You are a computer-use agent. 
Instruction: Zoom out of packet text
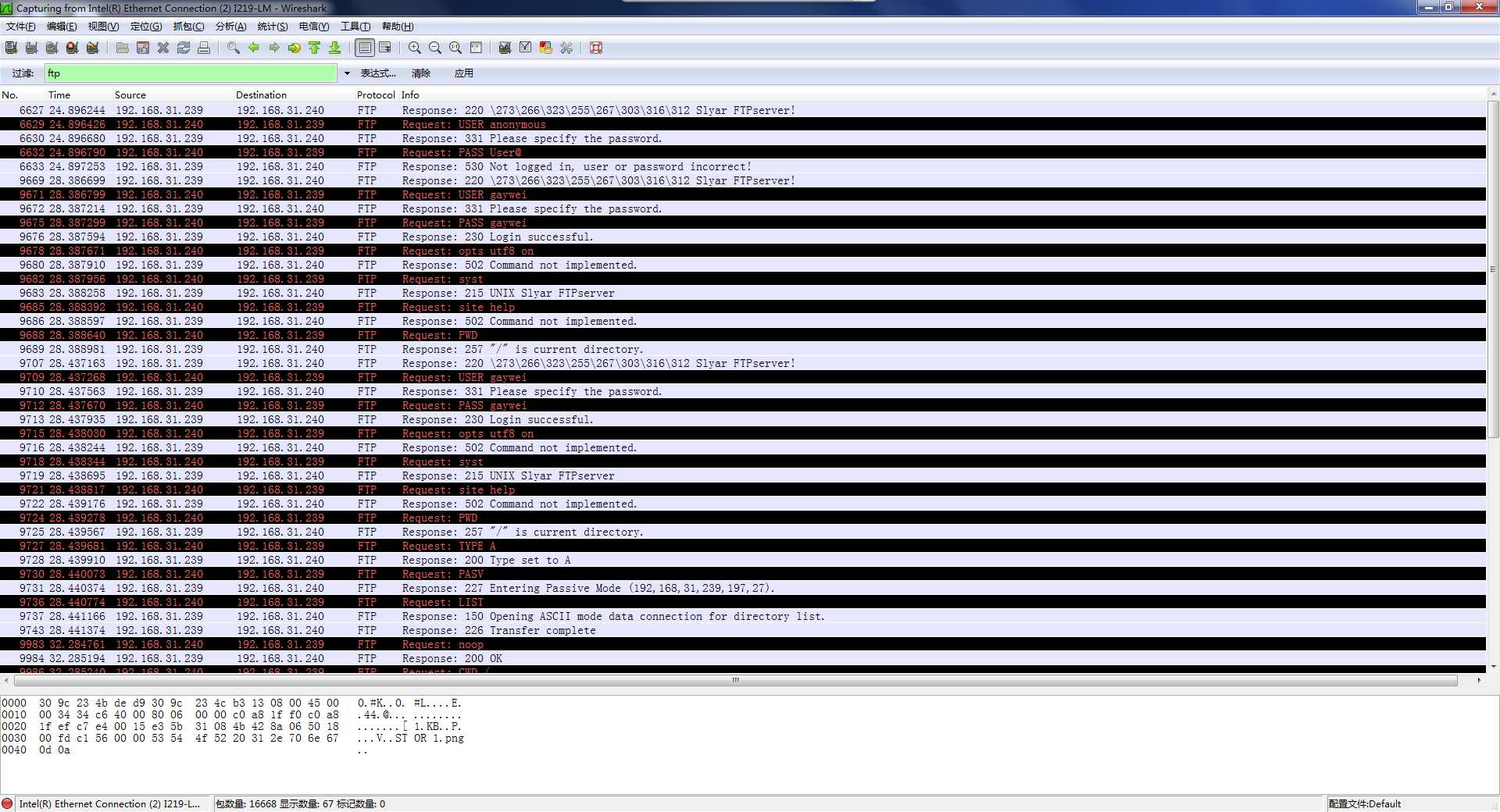point(435,48)
